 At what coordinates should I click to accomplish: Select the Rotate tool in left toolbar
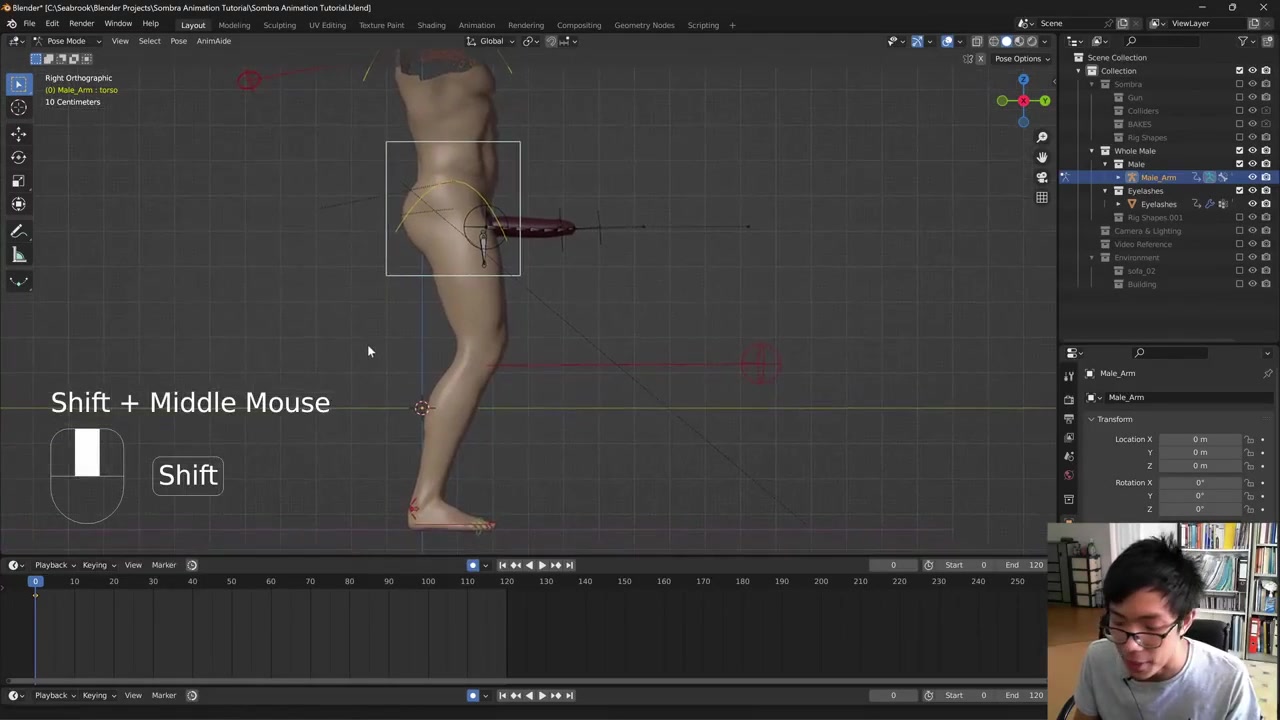pos(18,157)
